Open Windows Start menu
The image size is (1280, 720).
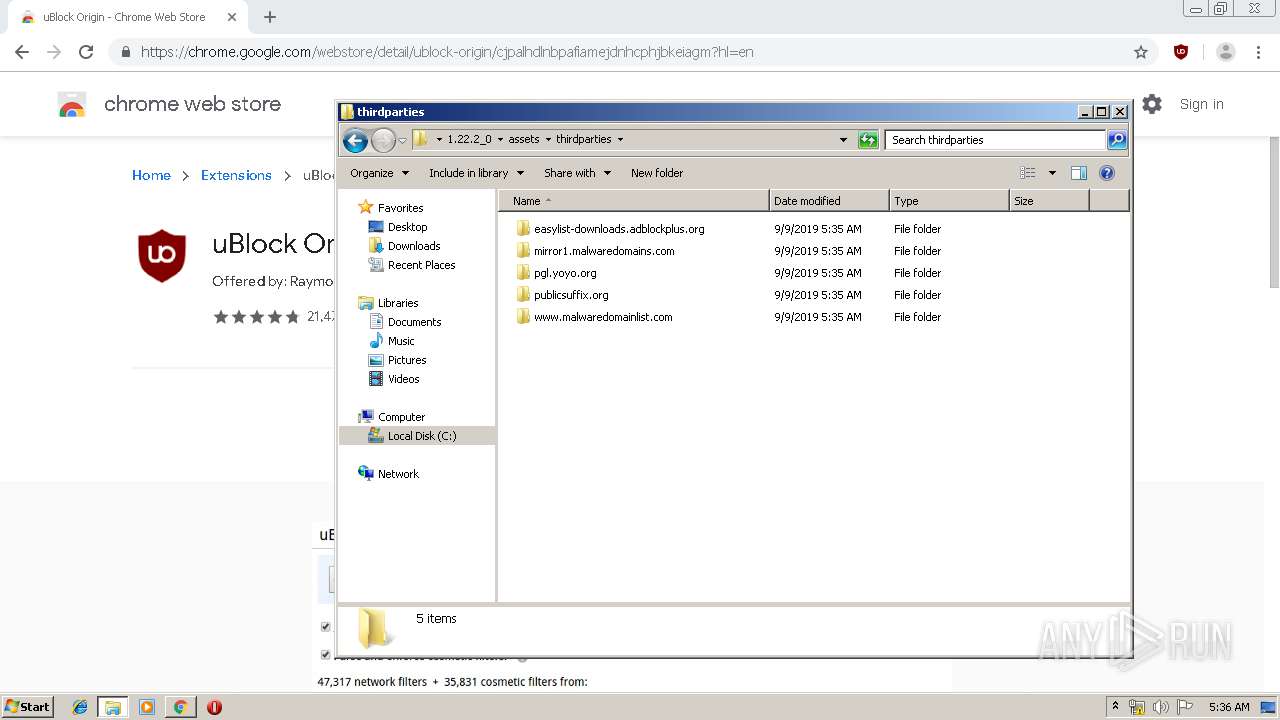pyautogui.click(x=28, y=706)
